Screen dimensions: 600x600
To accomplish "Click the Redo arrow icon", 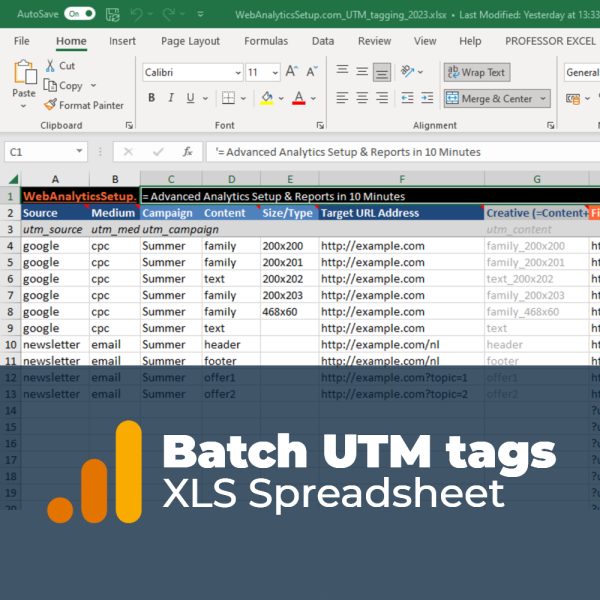I will (169, 15).
